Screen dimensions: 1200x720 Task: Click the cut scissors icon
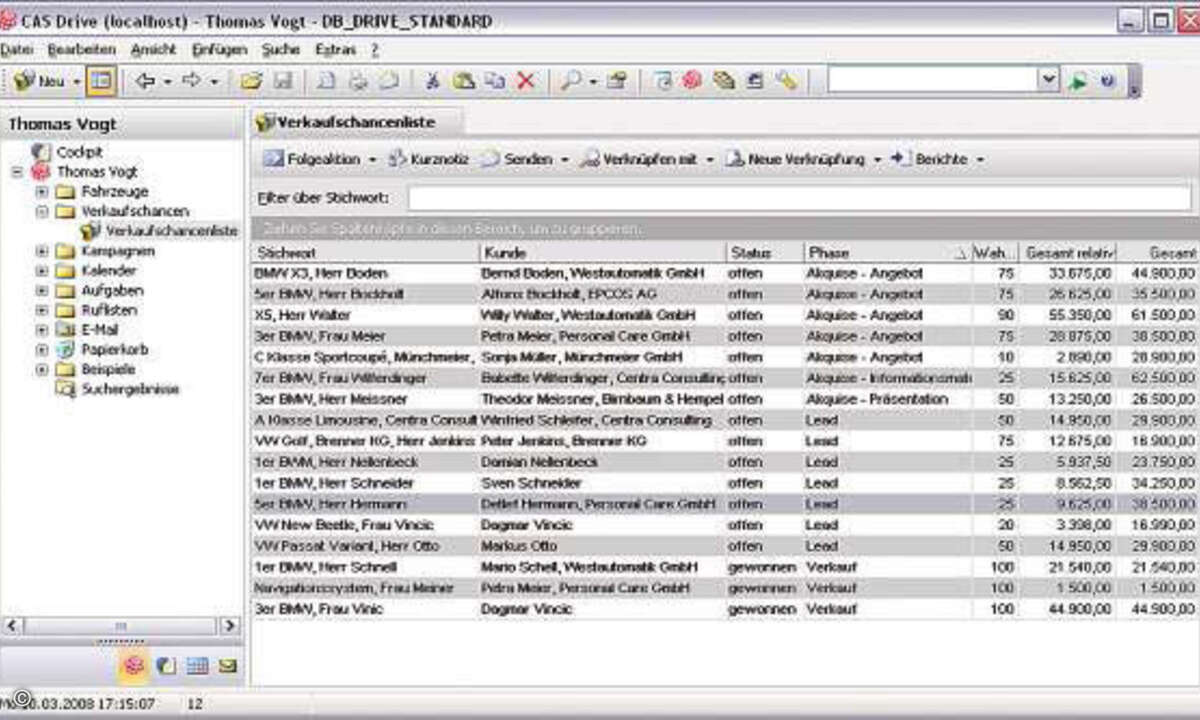pyautogui.click(x=433, y=82)
